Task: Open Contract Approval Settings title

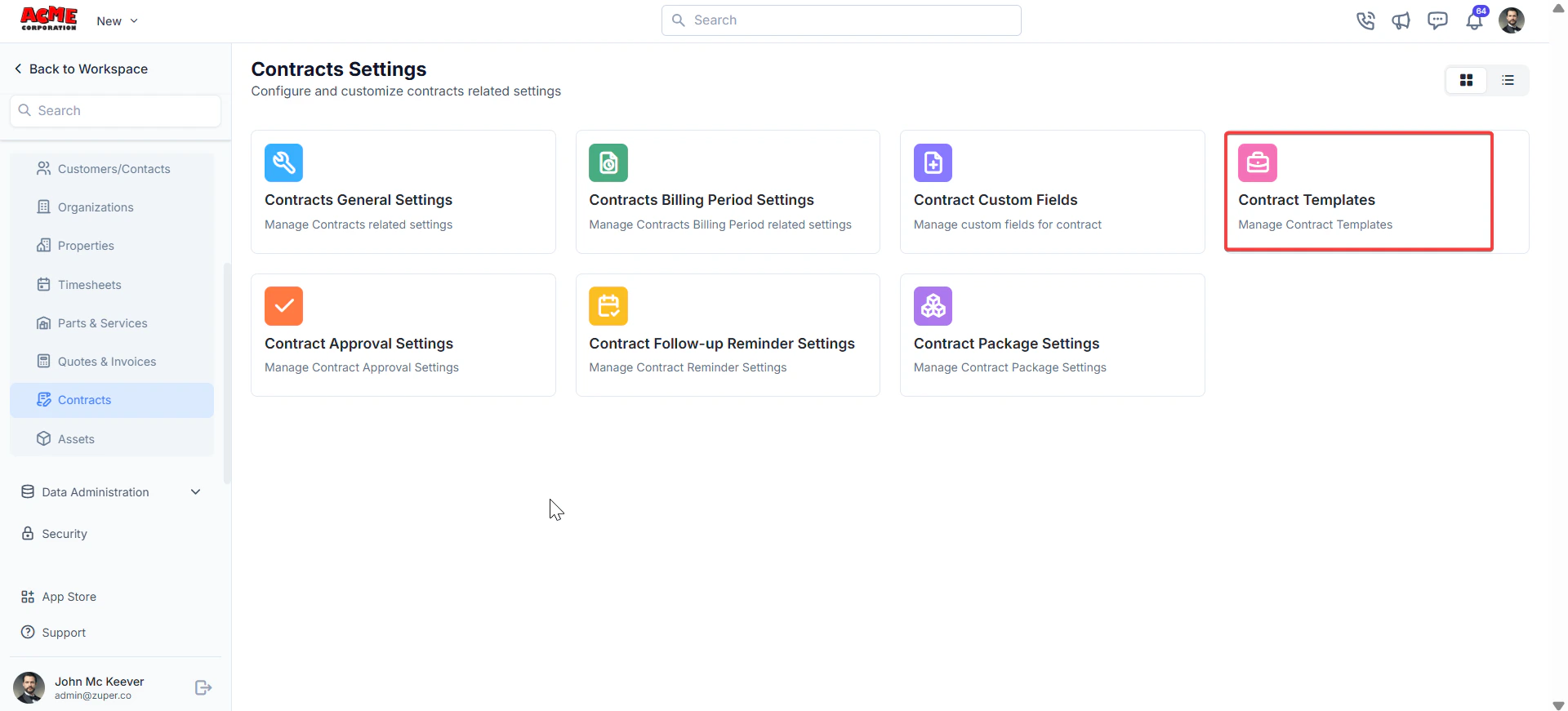Action: [x=359, y=344]
